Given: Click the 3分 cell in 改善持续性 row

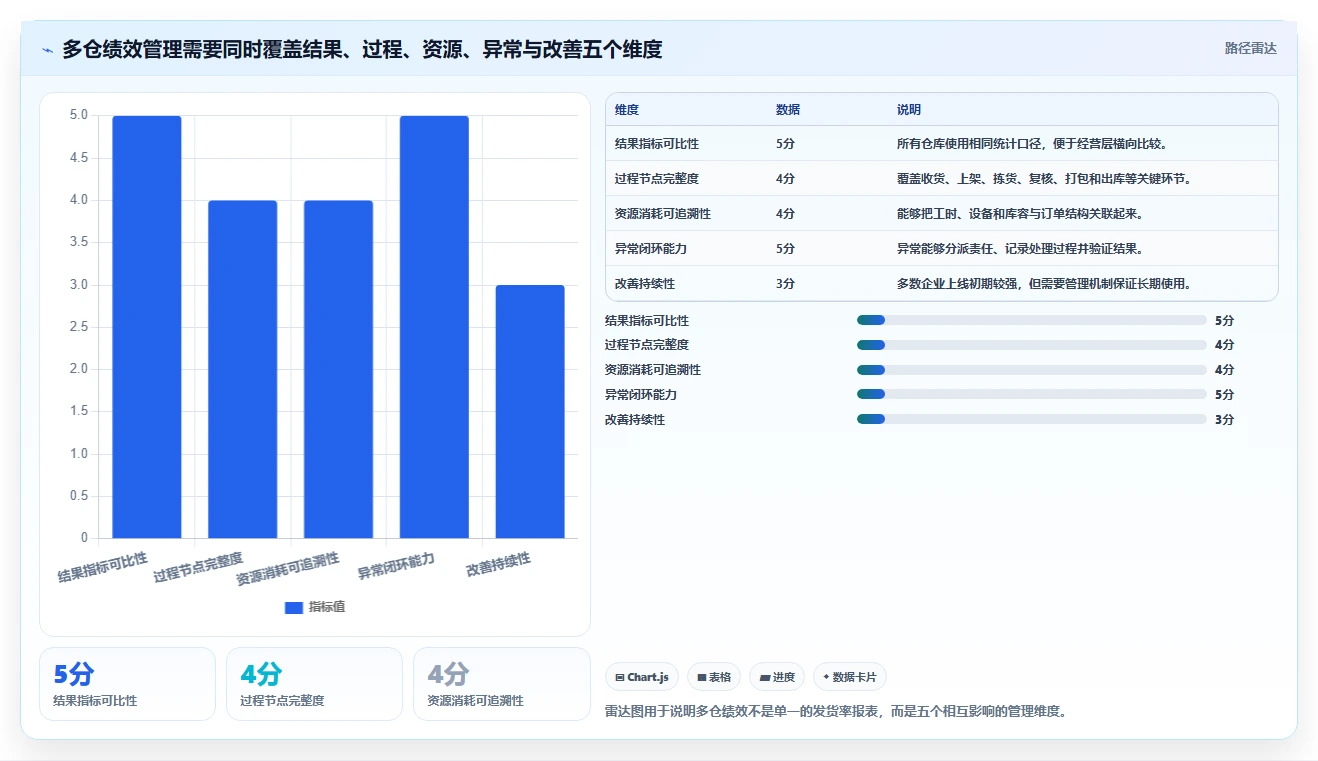Looking at the screenshot, I should [x=785, y=284].
